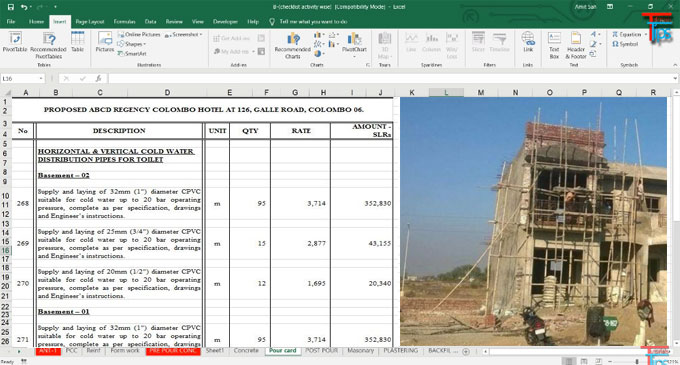Switch to the PRE POUR CONC sheet tab
The height and width of the screenshot is (365, 680).
click(173, 351)
